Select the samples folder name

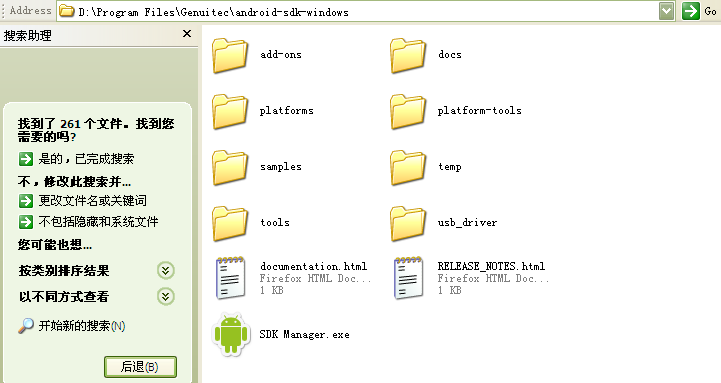[x=281, y=167]
